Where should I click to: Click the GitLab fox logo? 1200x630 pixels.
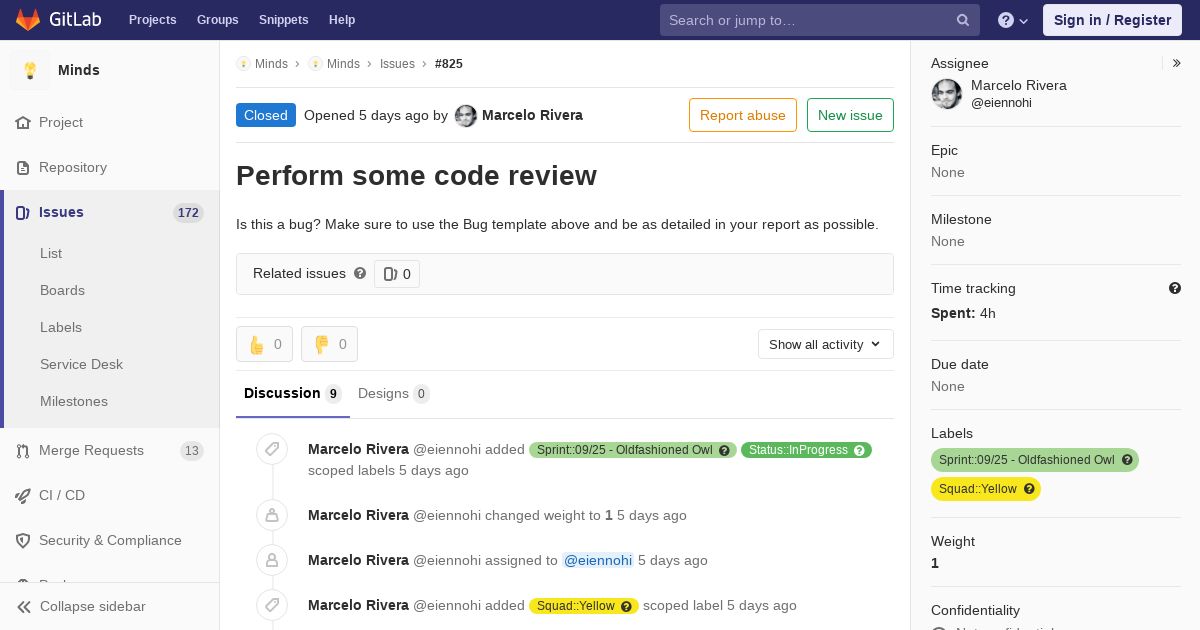coord(28,19)
